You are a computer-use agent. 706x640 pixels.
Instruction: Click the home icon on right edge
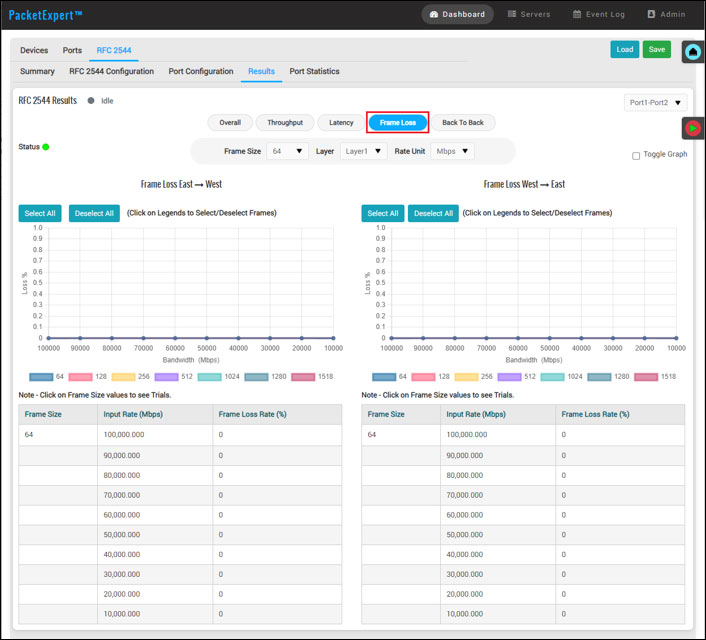click(693, 52)
